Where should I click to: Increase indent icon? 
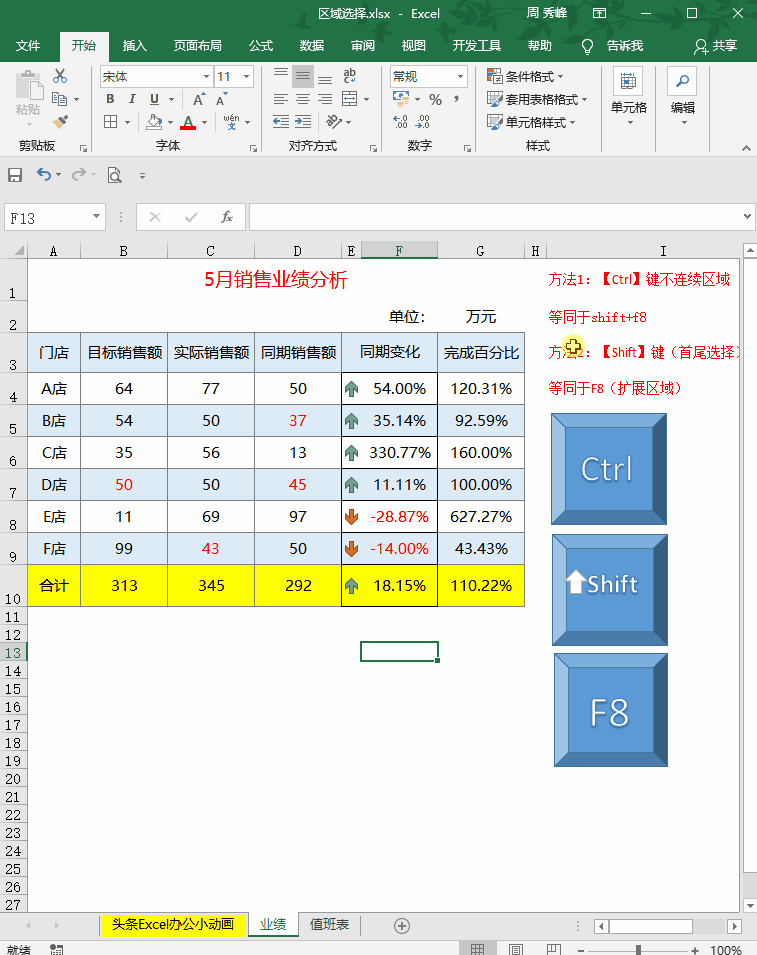point(303,122)
